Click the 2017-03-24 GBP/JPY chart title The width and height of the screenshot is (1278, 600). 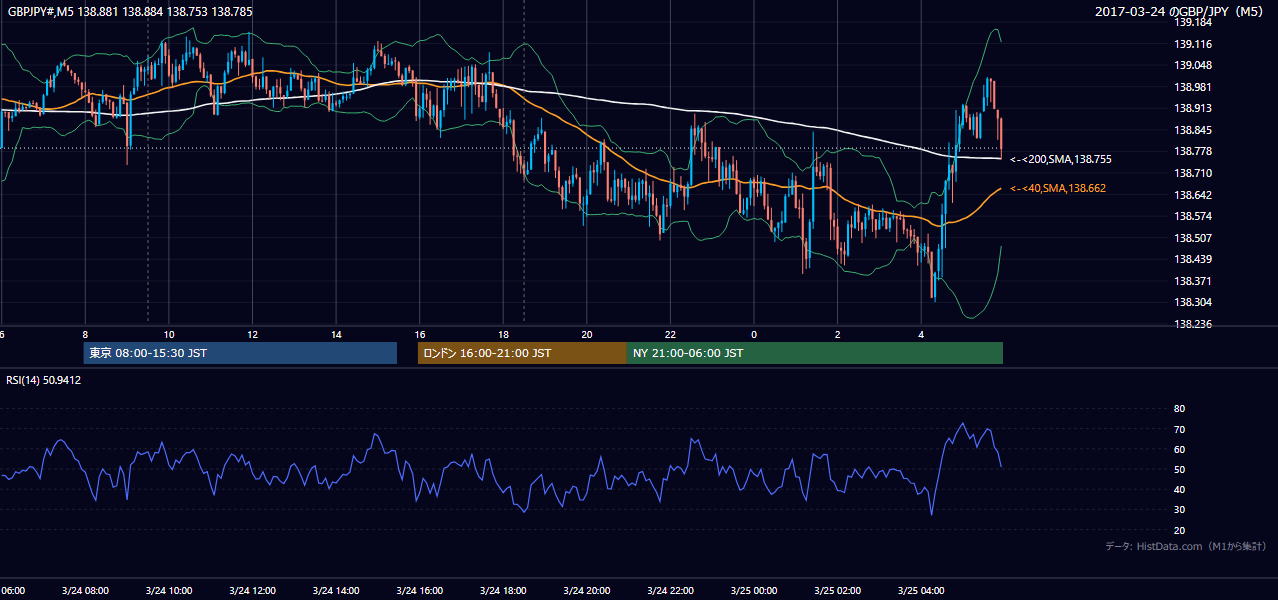1181,11
